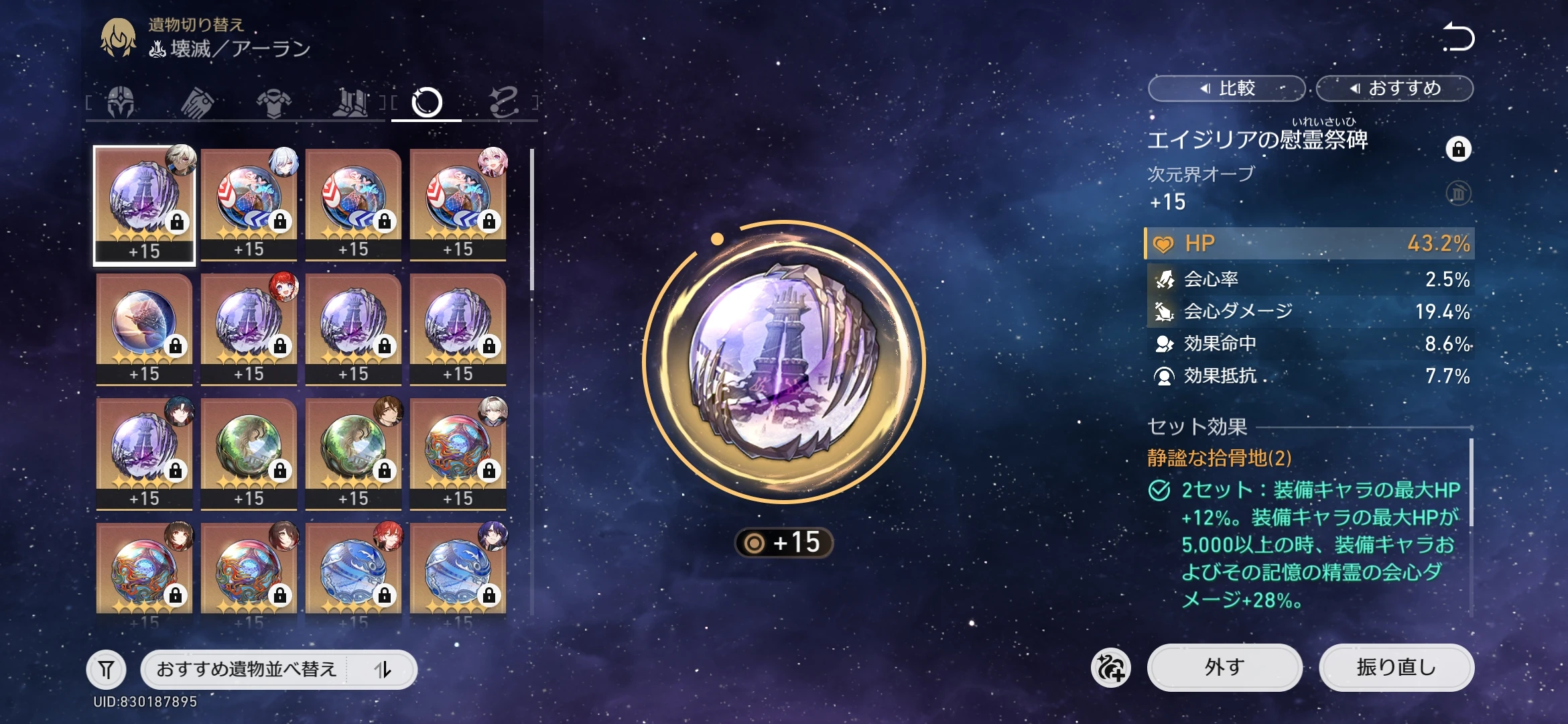Select the orange planet orb in second row
Screen dimensions: 1568x724
144,329
